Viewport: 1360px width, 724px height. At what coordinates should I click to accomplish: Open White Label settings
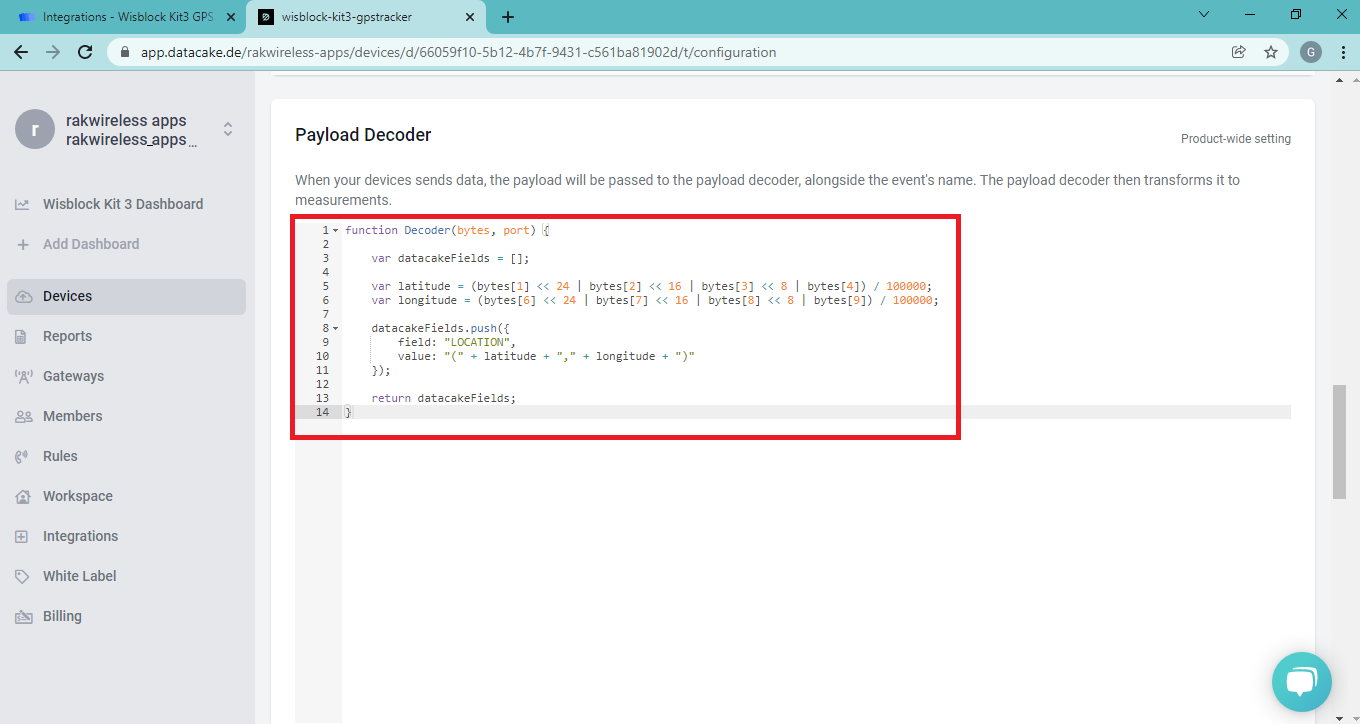point(79,576)
